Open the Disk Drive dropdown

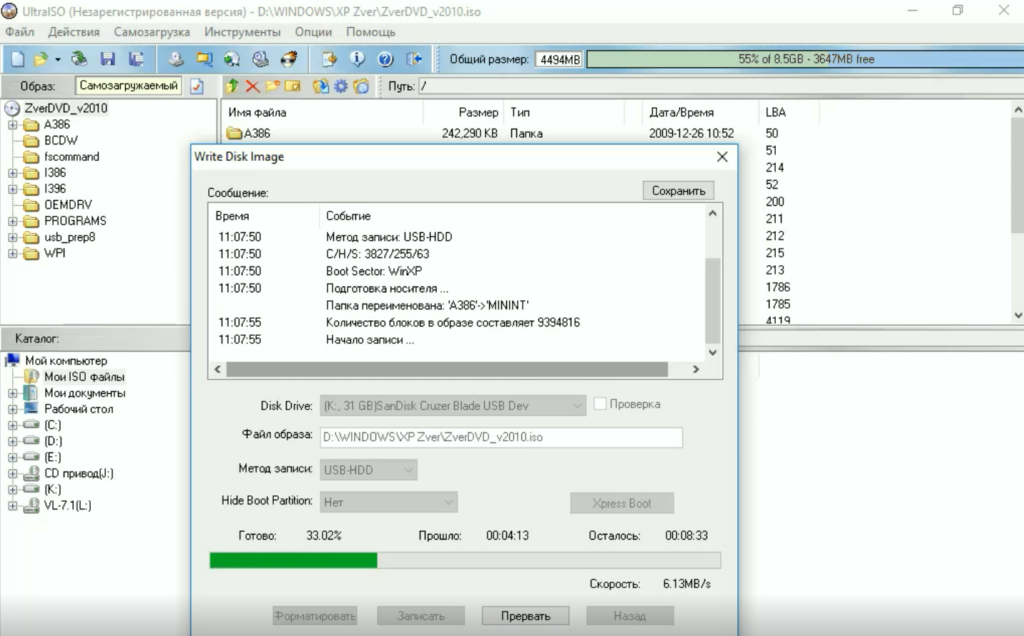[453, 405]
